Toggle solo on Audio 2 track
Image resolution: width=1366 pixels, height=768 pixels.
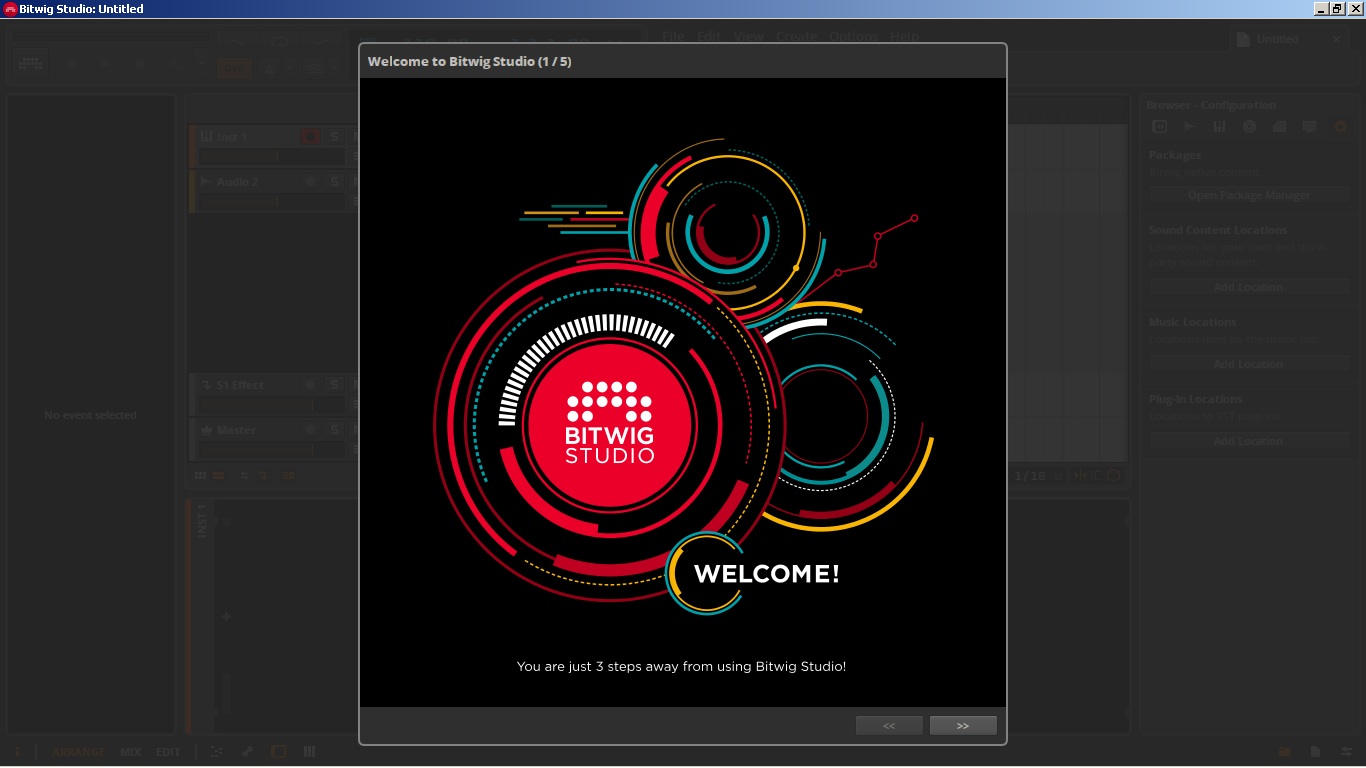coord(334,182)
